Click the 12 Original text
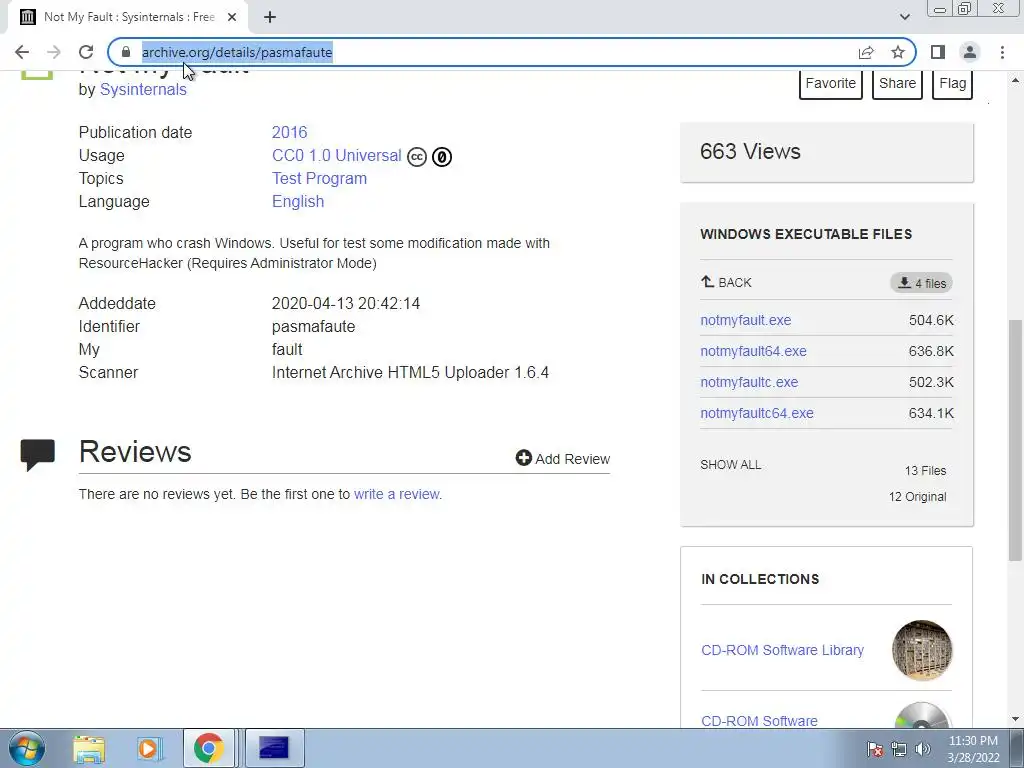The width and height of the screenshot is (1024, 768). coord(918,497)
